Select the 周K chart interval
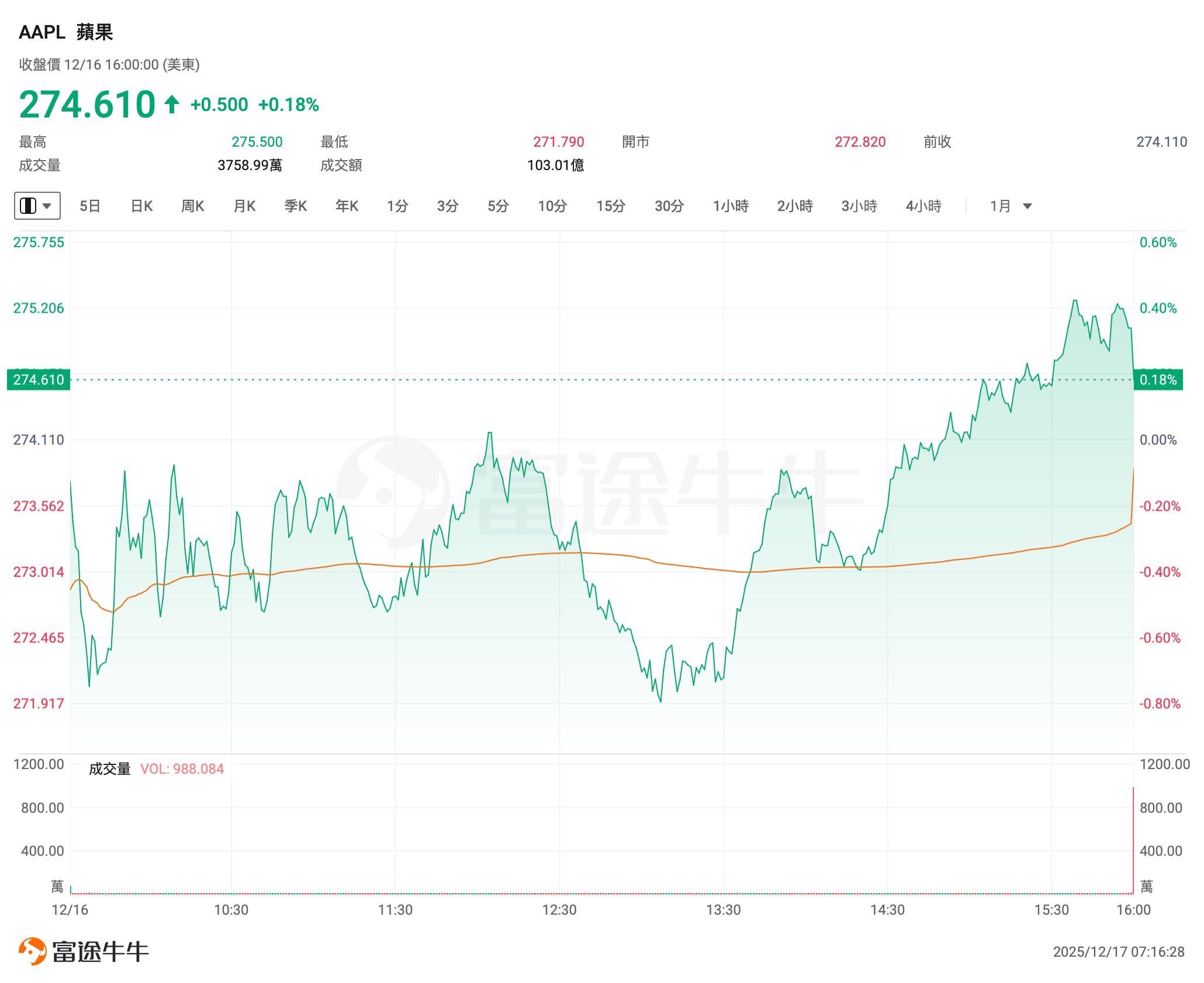1204x983 pixels. 193,206
